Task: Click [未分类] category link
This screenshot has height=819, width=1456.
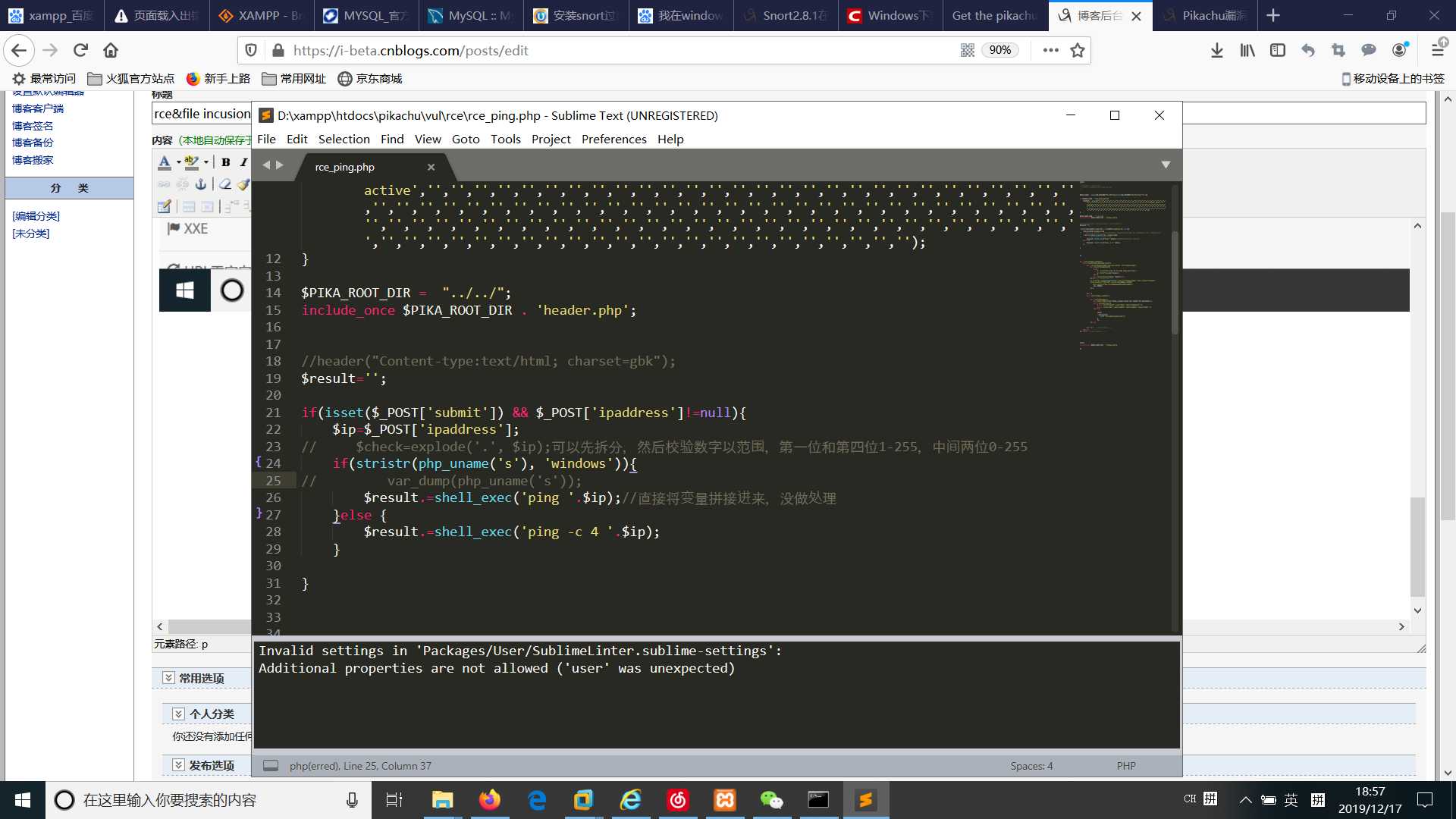Action: tap(30, 234)
